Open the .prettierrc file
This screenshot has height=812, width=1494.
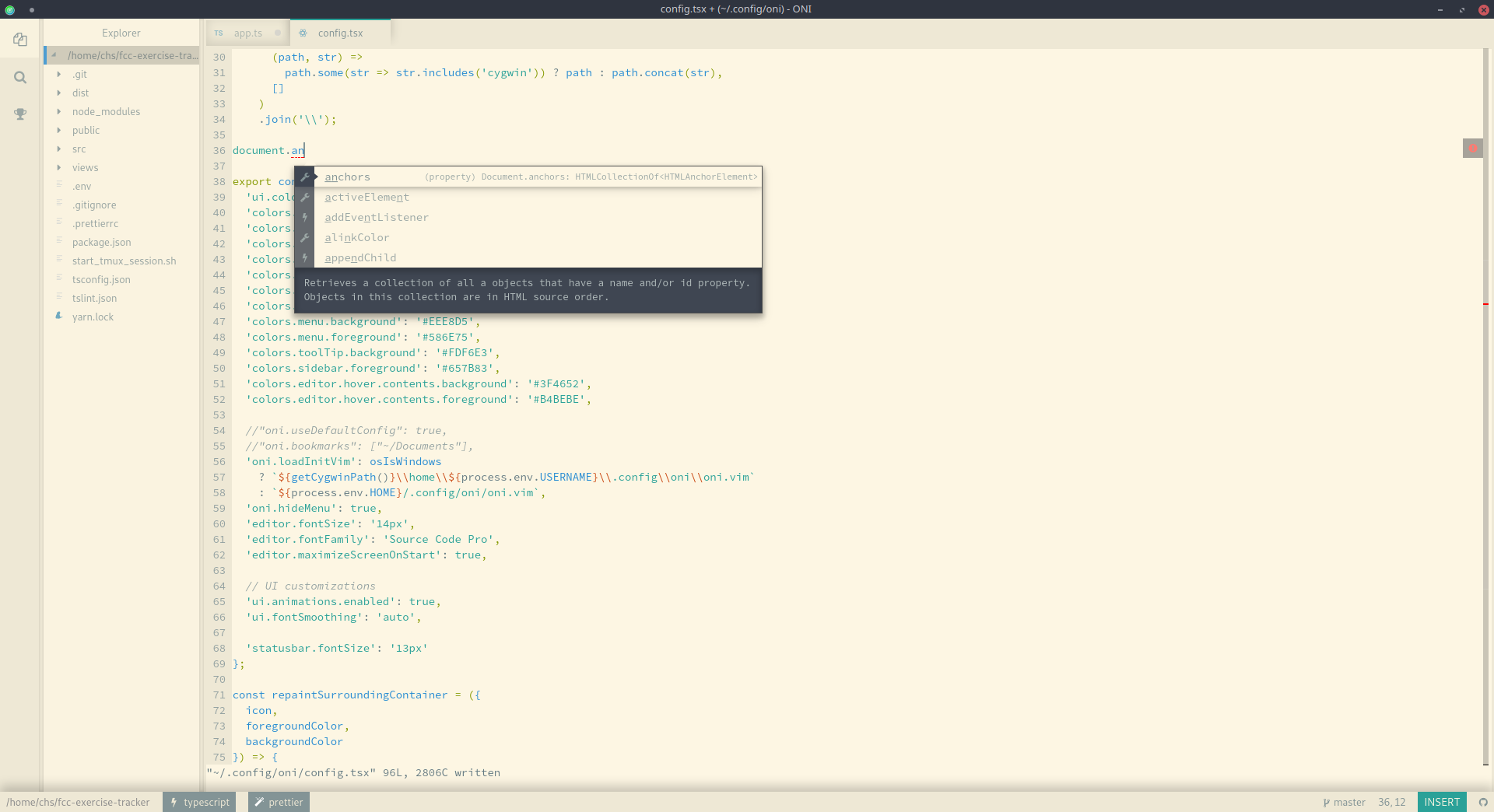(x=95, y=223)
